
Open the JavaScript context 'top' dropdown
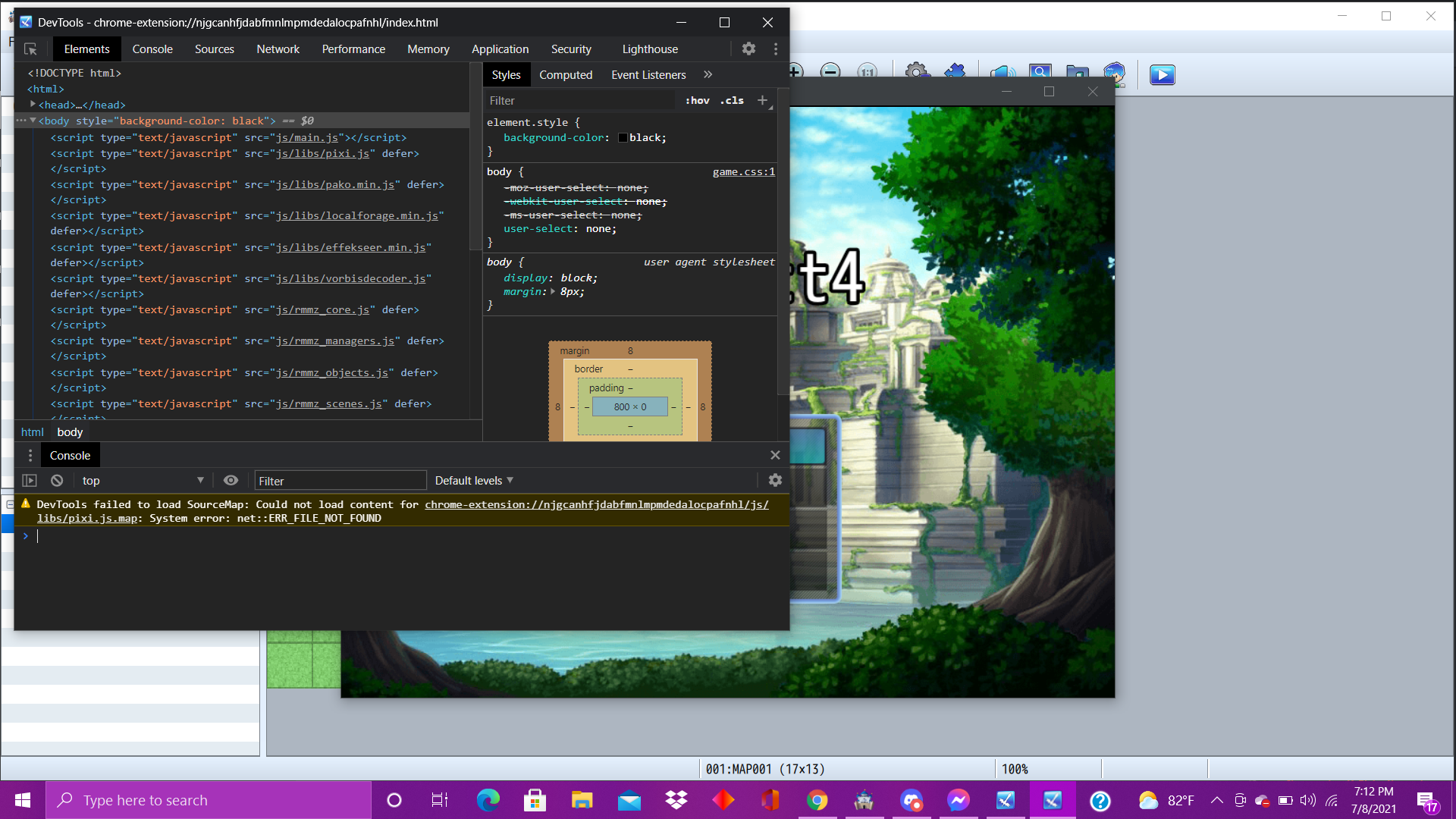click(x=143, y=480)
